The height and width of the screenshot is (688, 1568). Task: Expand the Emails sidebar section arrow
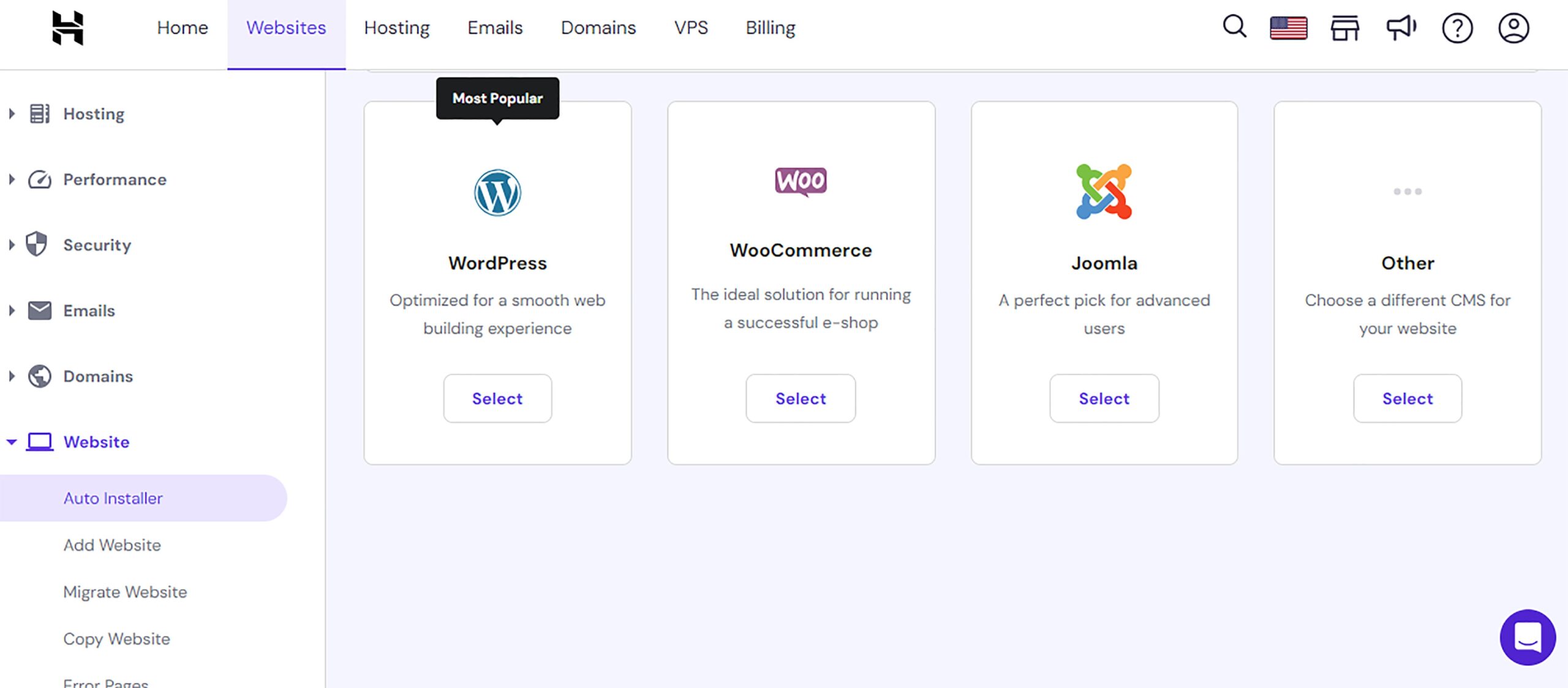[12, 310]
